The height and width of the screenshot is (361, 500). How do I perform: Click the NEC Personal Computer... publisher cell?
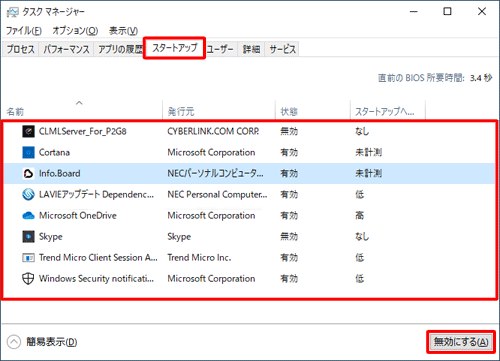coord(217,194)
